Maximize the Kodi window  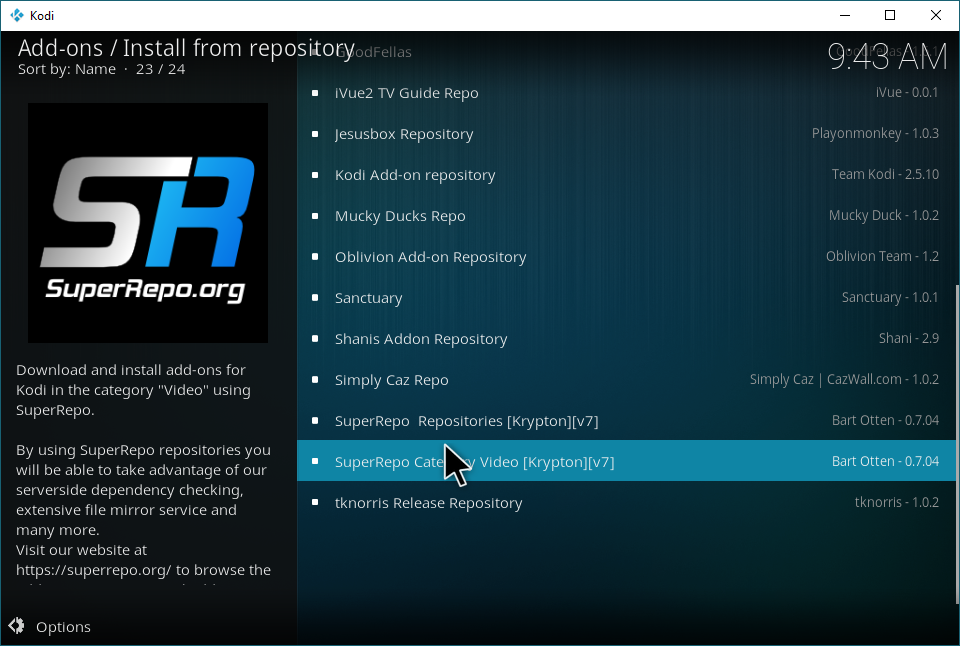[890, 15]
